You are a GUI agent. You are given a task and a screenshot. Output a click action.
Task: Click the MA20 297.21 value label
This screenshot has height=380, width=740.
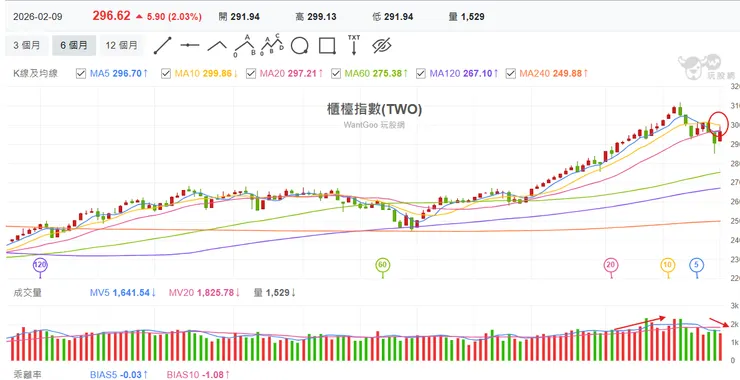point(292,74)
